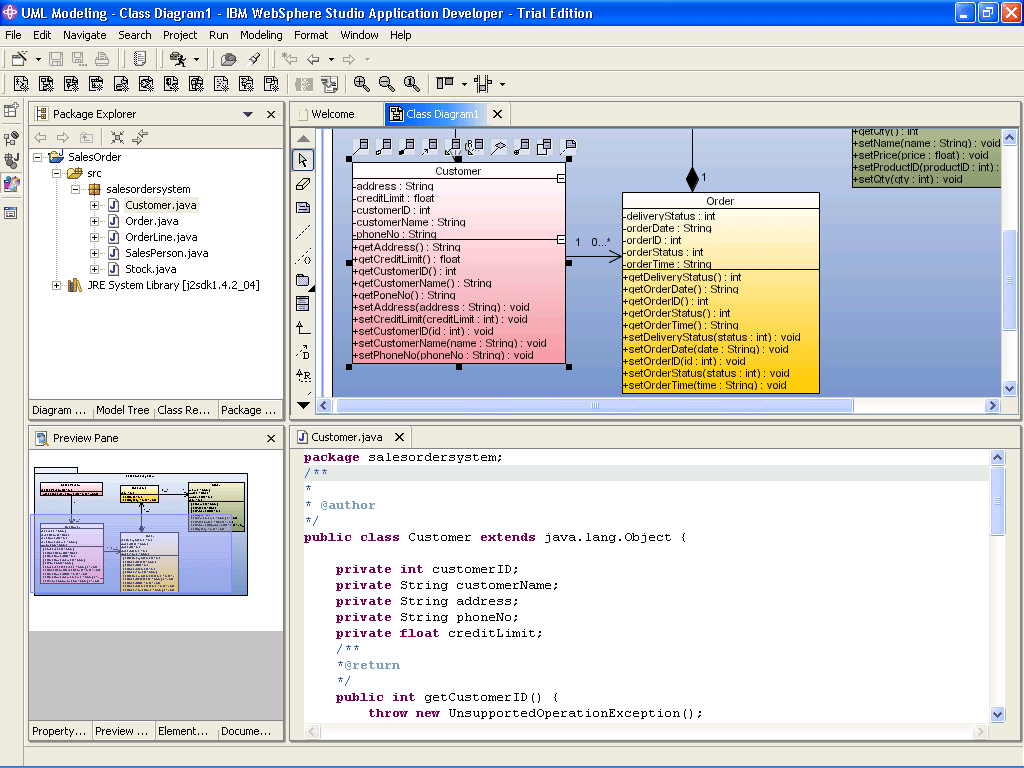This screenshot has height=768, width=1024.
Task: Select the dashed line anchor tool in palette
Action: click(303, 232)
